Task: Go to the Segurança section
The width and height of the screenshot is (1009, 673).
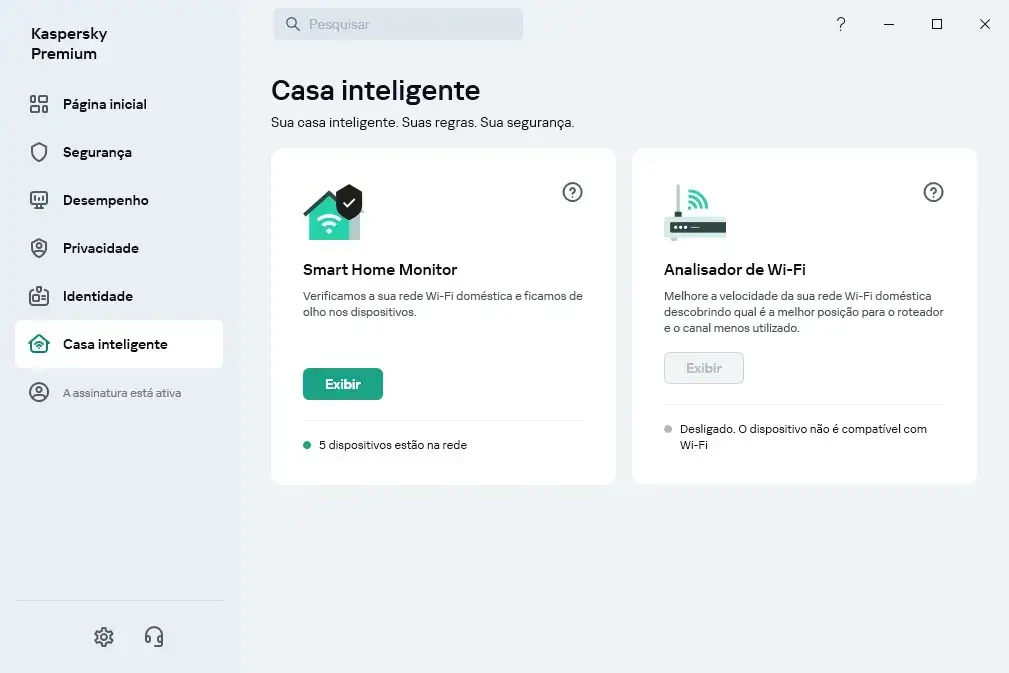Action: (x=97, y=152)
